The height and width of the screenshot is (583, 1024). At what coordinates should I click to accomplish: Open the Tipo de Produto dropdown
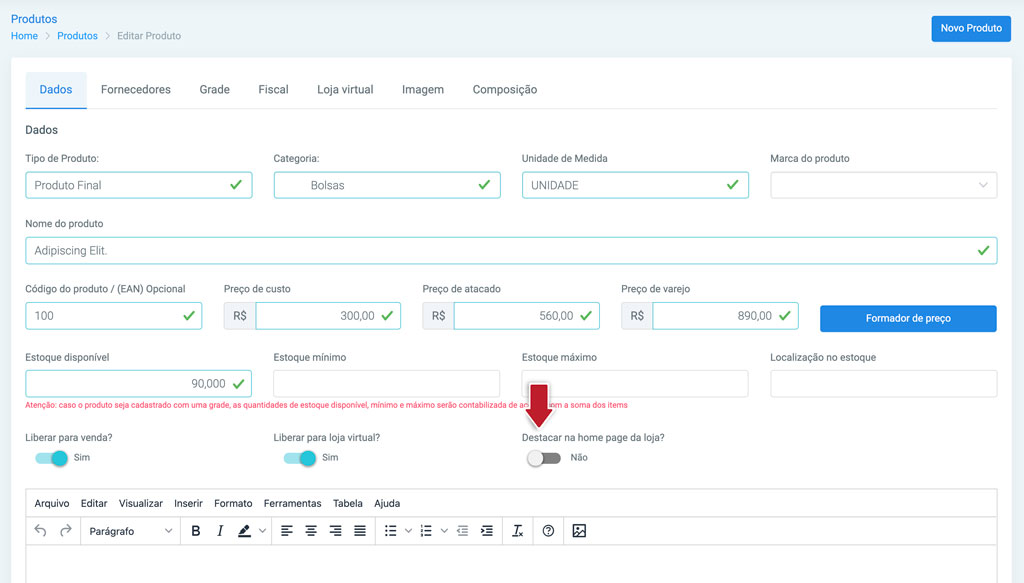(138, 185)
